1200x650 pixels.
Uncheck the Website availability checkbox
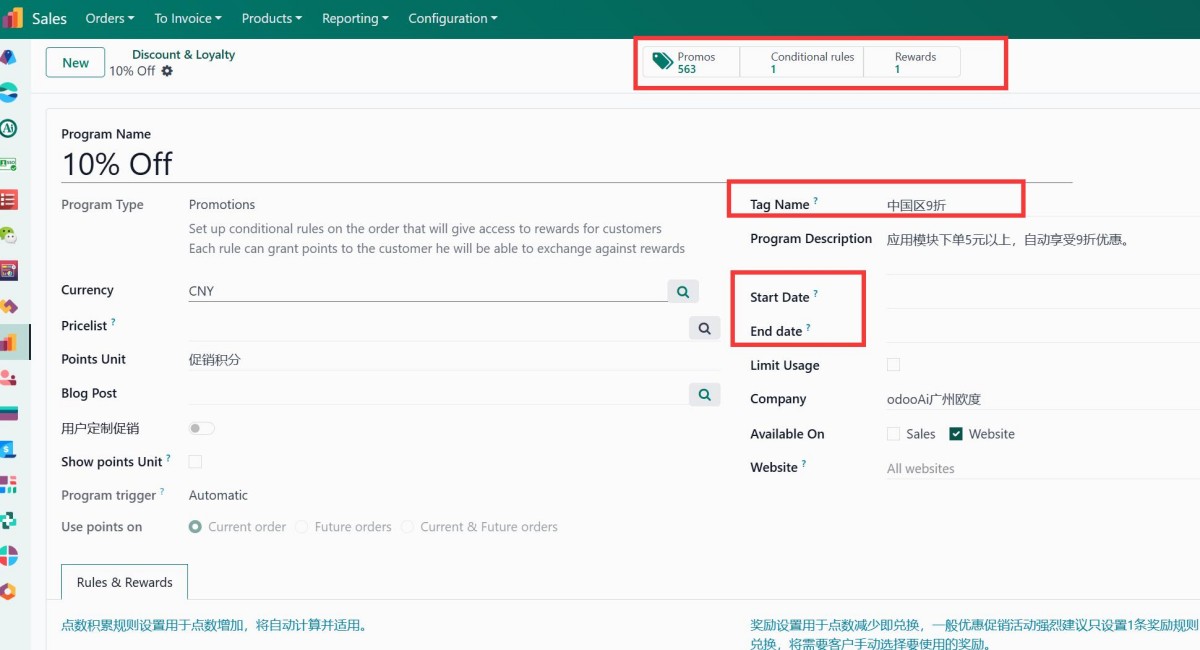pyautogui.click(x=956, y=434)
